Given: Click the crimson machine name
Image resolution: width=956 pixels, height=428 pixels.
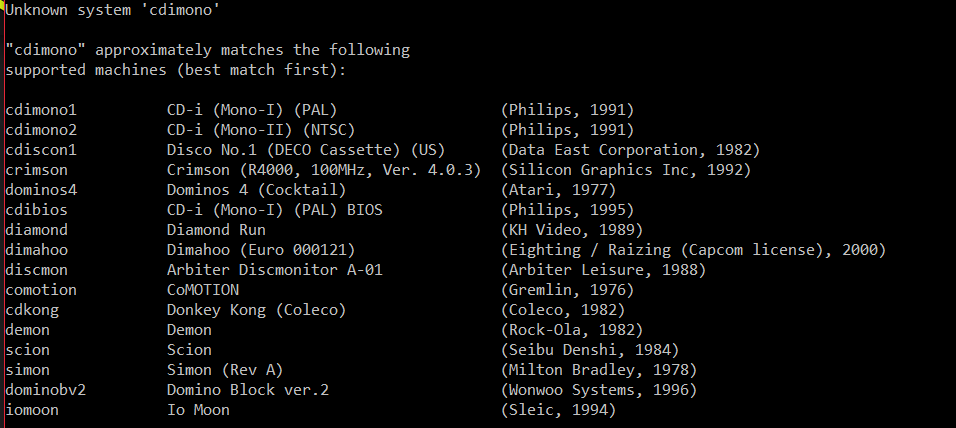Looking at the screenshot, I should 36,169.
